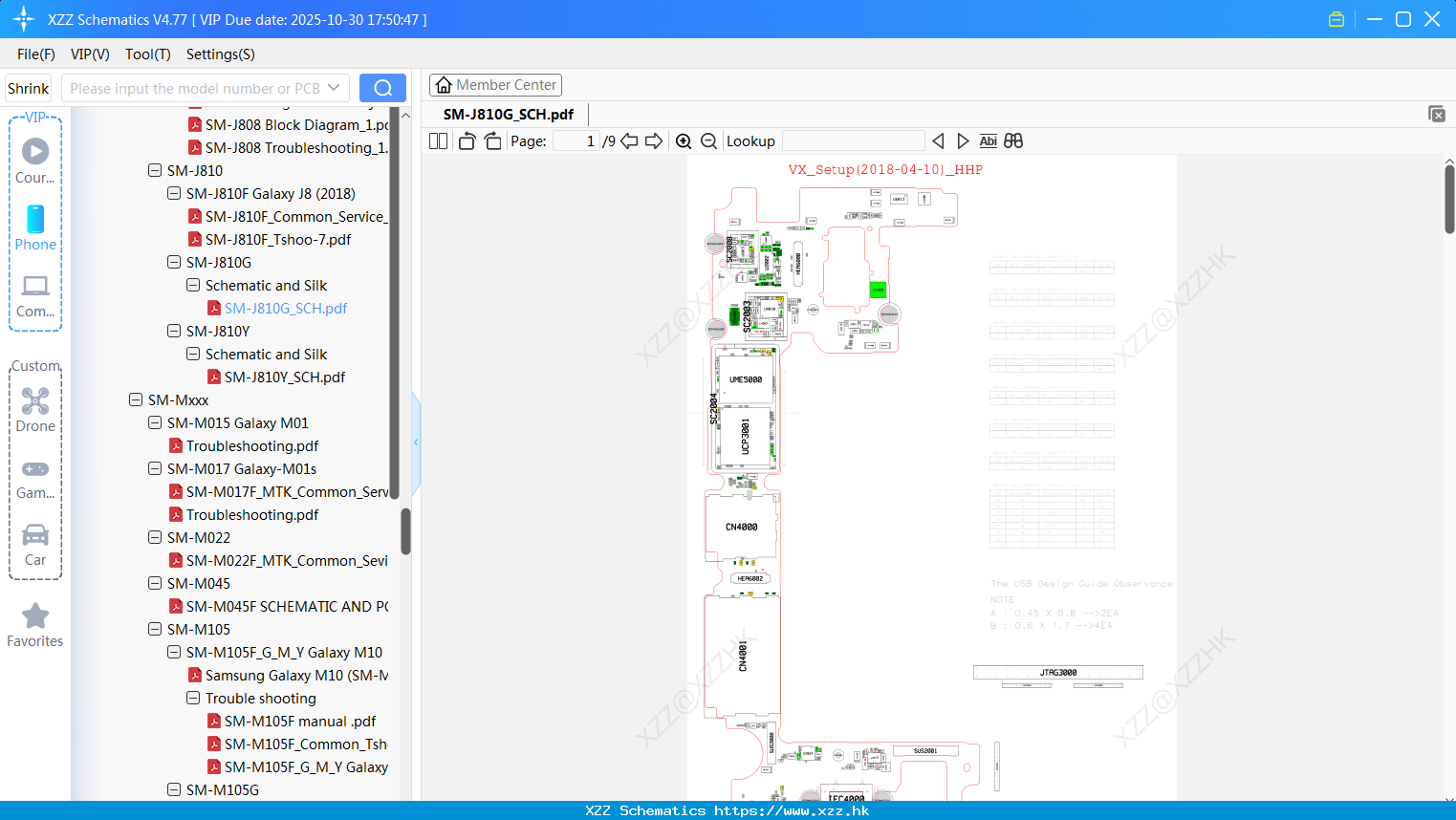Collapse the side panel splitter handle
Viewport: 1456px width, 820px height.
416,442
